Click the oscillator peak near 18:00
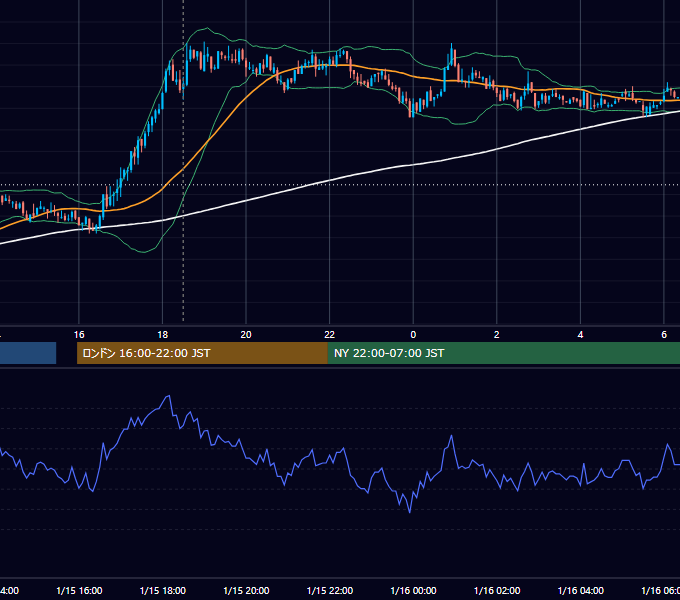680x600 pixels. [x=169, y=396]
